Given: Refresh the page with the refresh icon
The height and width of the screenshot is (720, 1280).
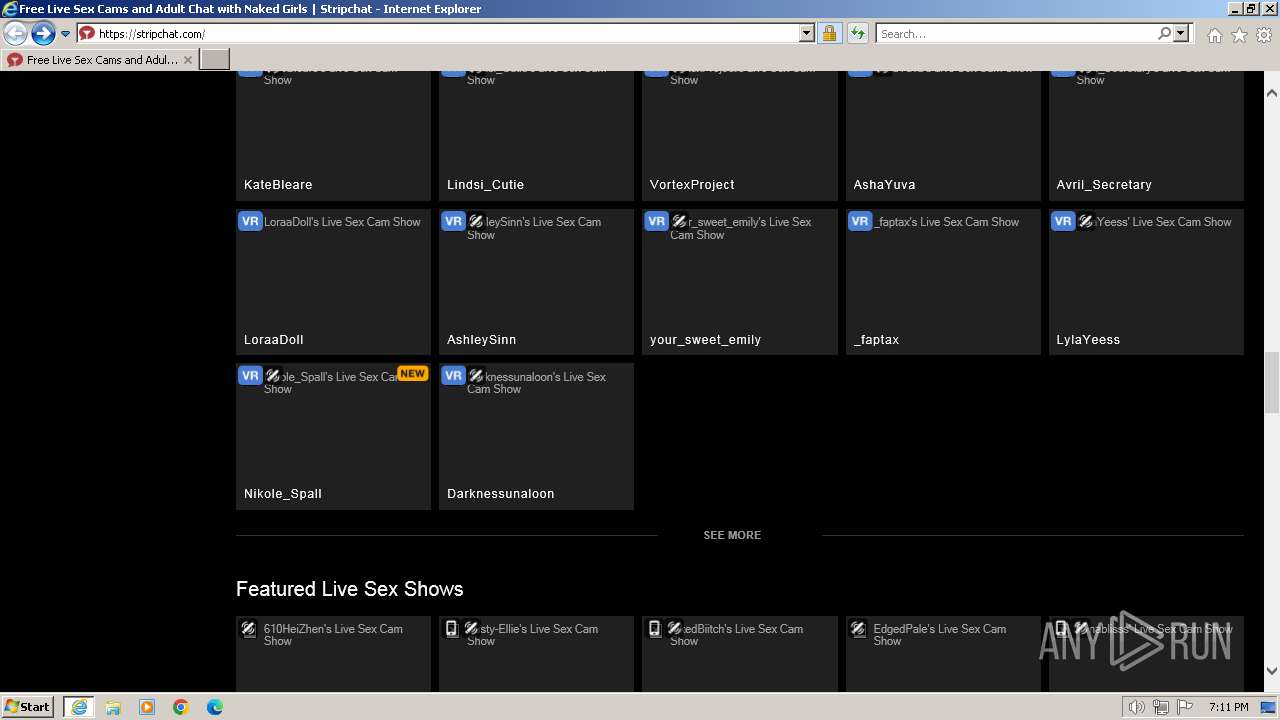Looking at the screenshot, I should point(858,34).
